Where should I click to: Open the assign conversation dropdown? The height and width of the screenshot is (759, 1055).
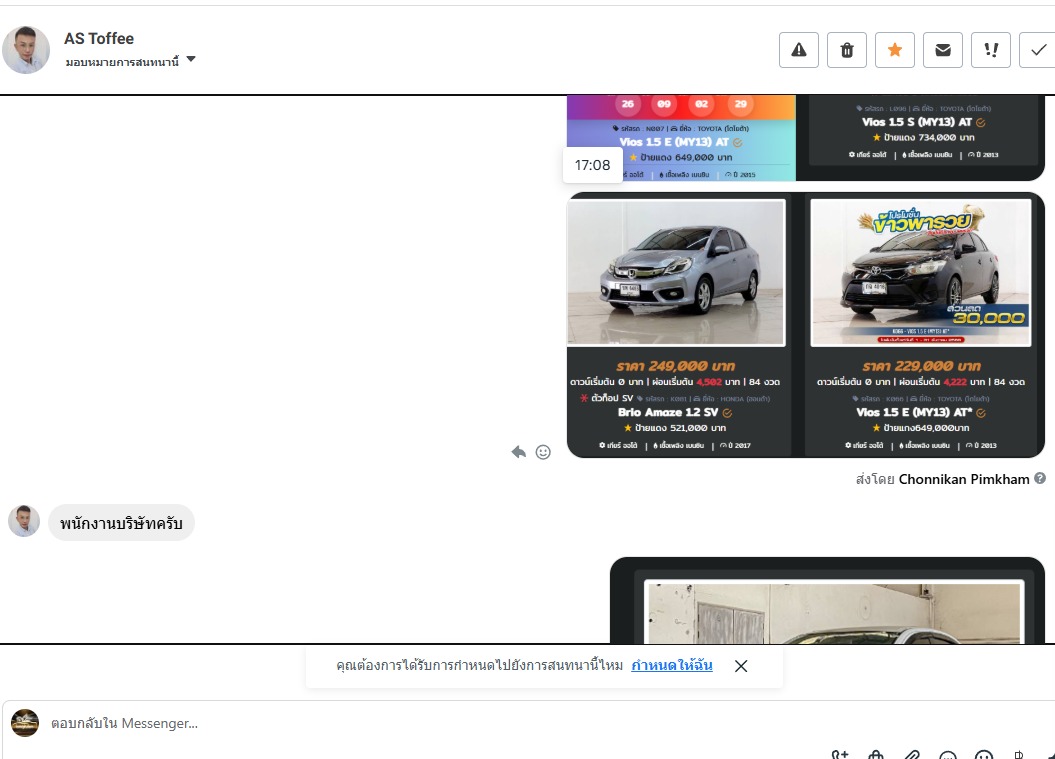tap(130, 61)
